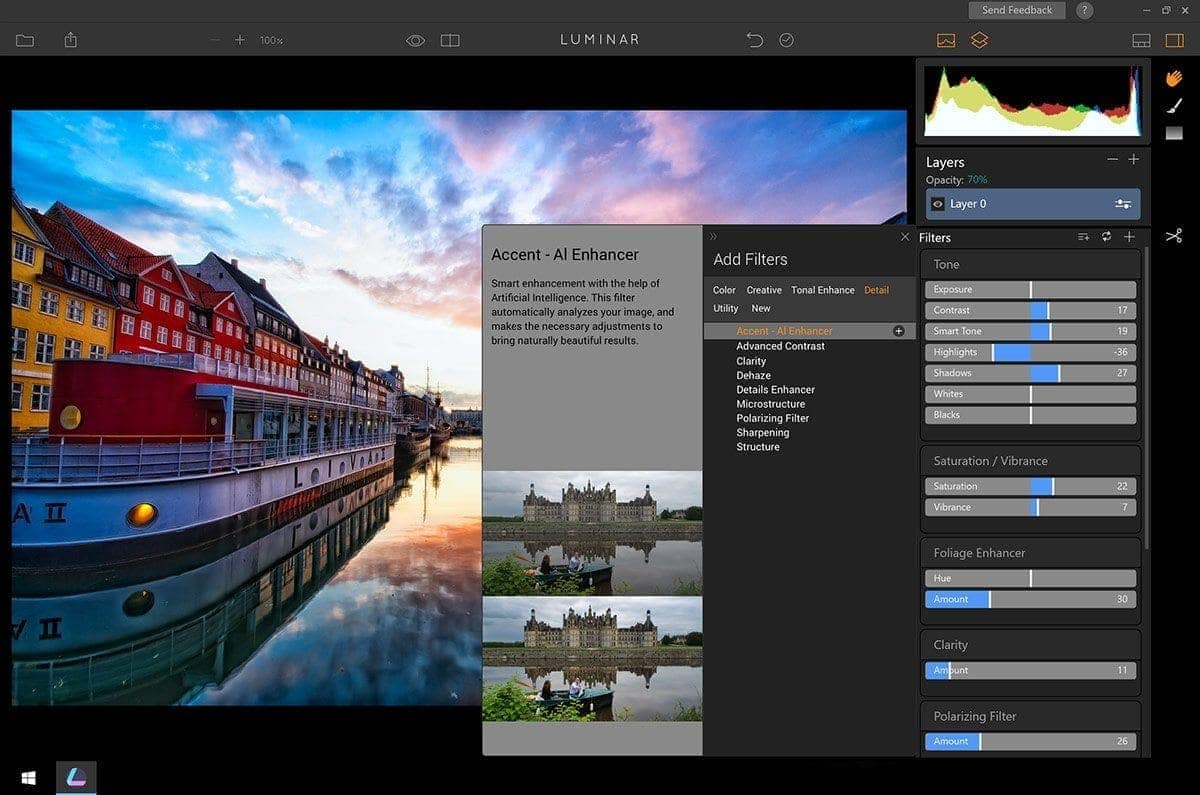This screenshot has height=795, width=1200.
Task: Click the Exposure slider
Action: point(1030,290)
